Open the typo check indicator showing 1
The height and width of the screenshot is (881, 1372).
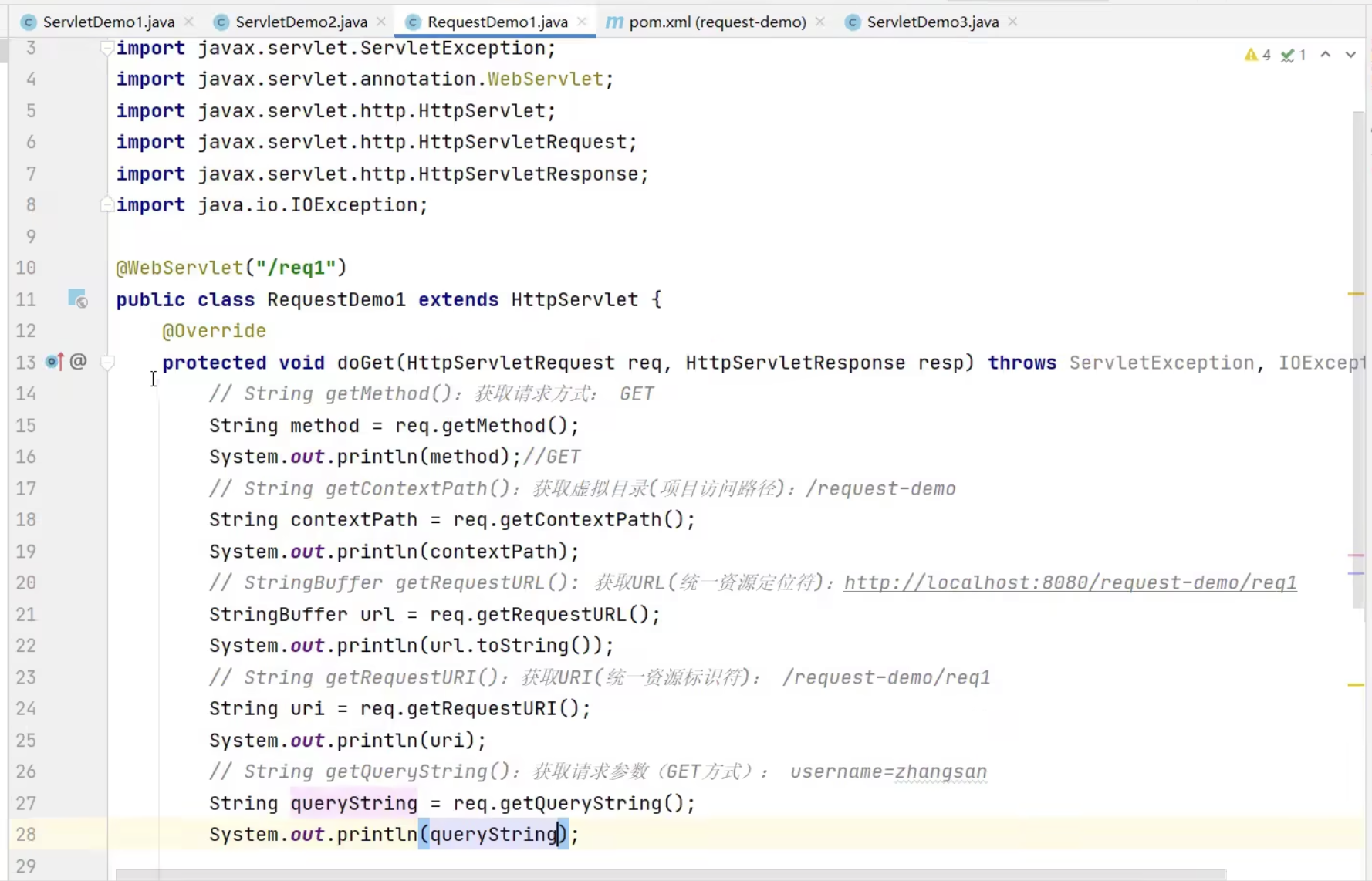pyautogui.click(x=1293, y=55)
